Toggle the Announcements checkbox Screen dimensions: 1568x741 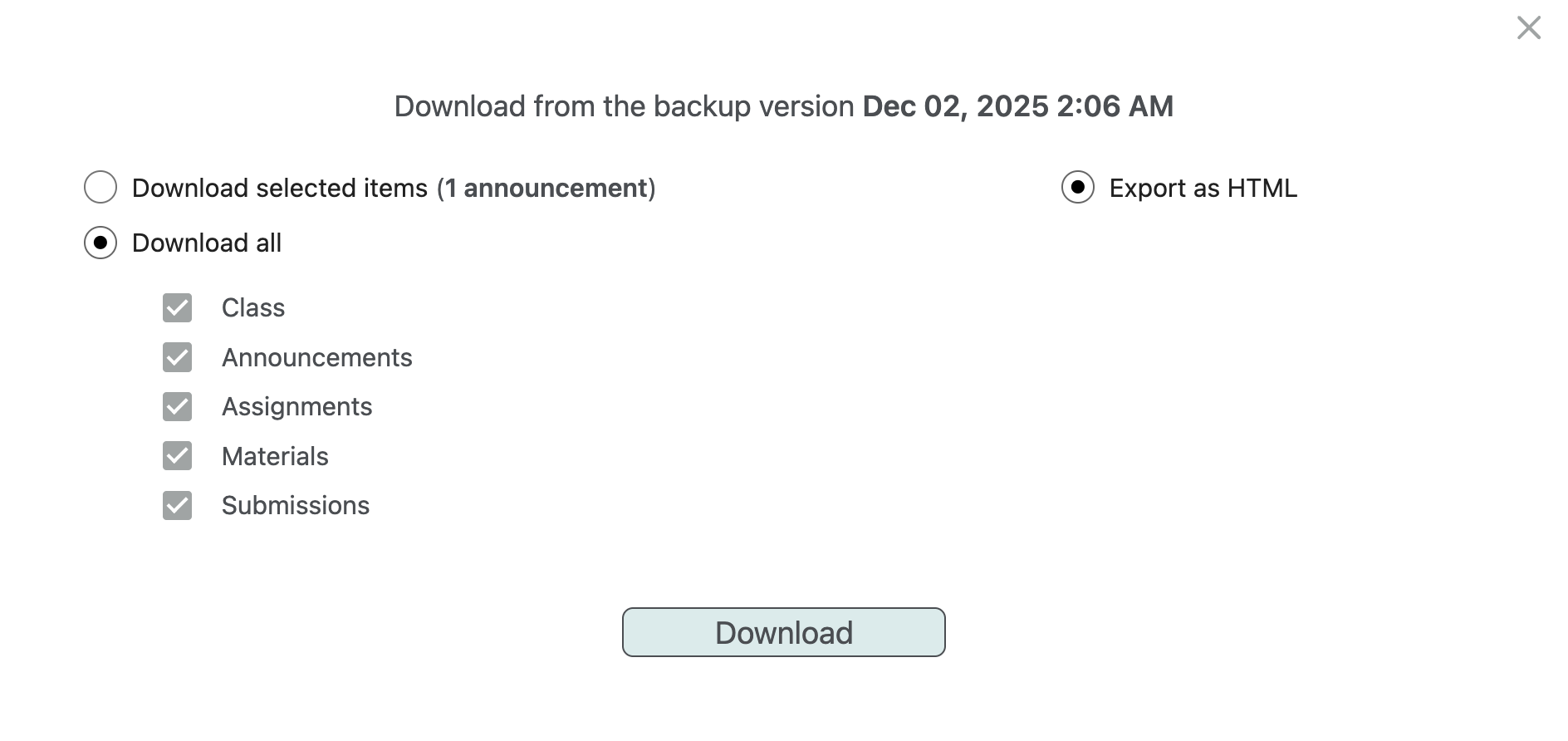(178, 357)
